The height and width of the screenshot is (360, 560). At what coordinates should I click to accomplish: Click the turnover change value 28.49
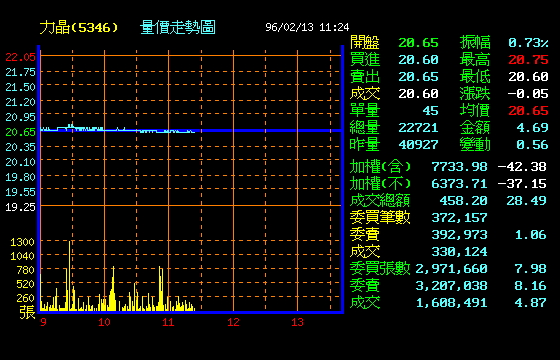pos(526,200)
